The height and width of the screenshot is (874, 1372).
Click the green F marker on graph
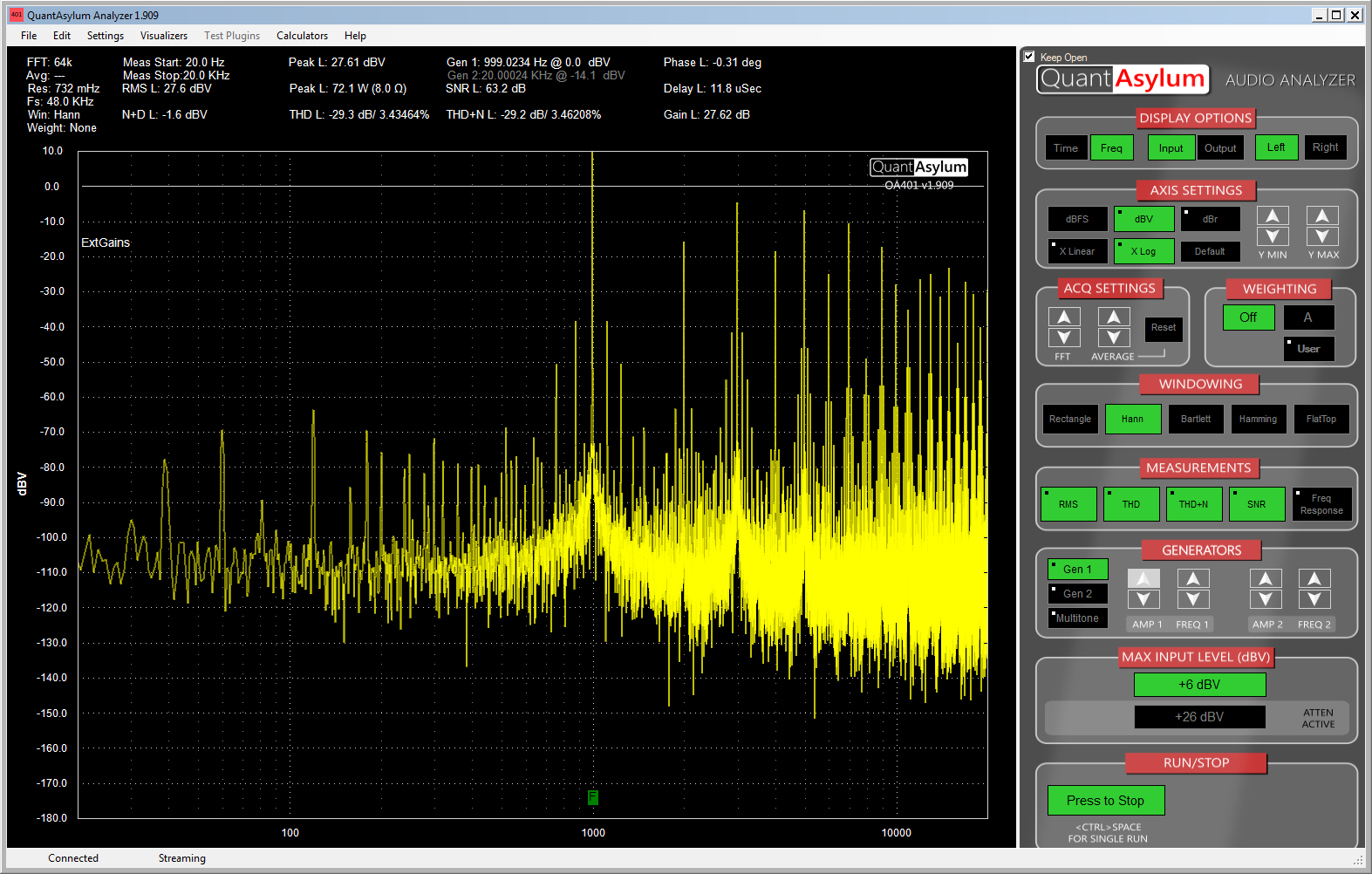[x=592, y=796]
